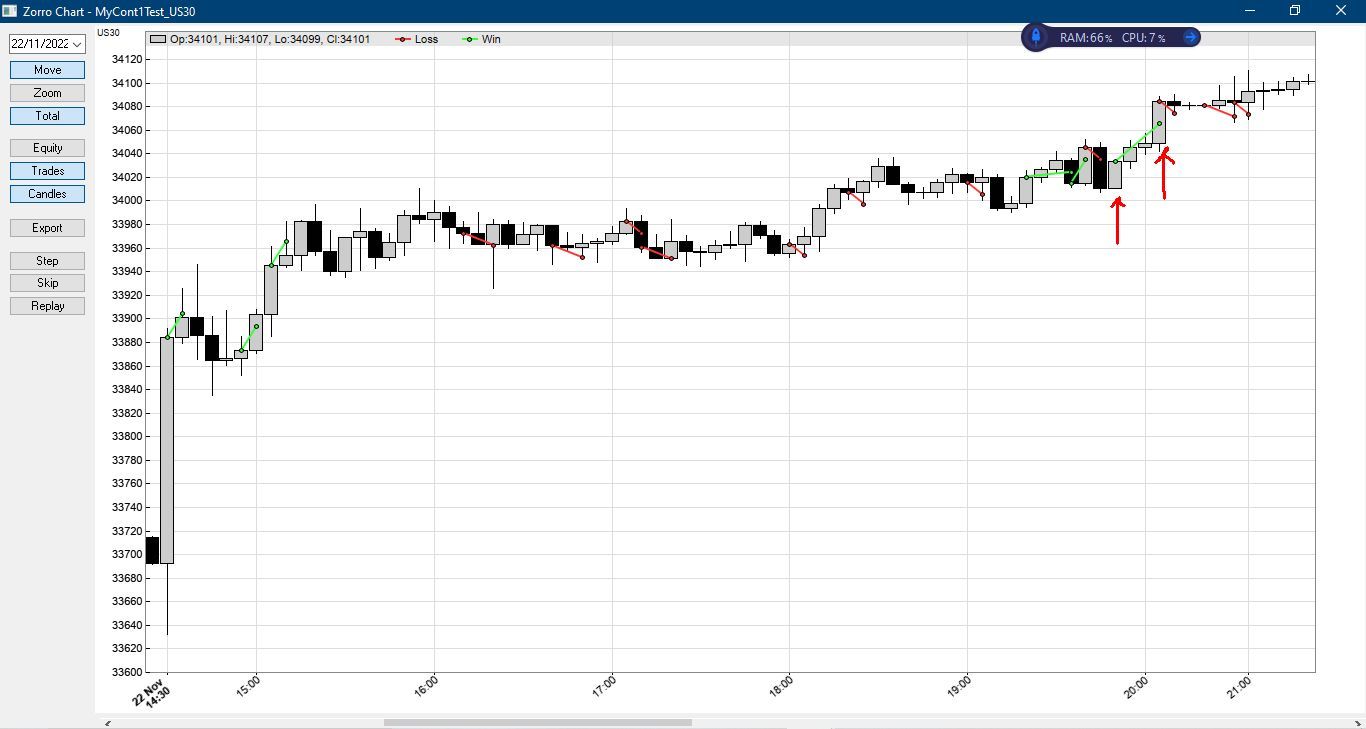Click the candle legend box icon
The height and width of the screenshot is (729, 1366).
[x=158, y=39]
